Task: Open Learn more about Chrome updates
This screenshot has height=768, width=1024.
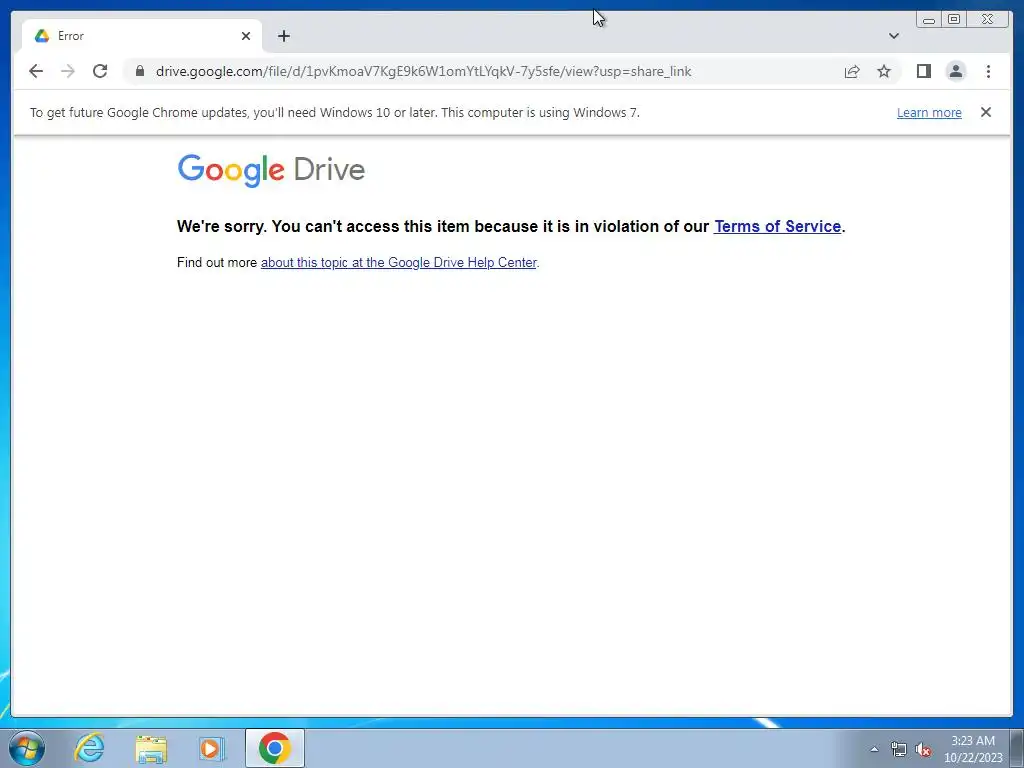Action: point(929,112)
